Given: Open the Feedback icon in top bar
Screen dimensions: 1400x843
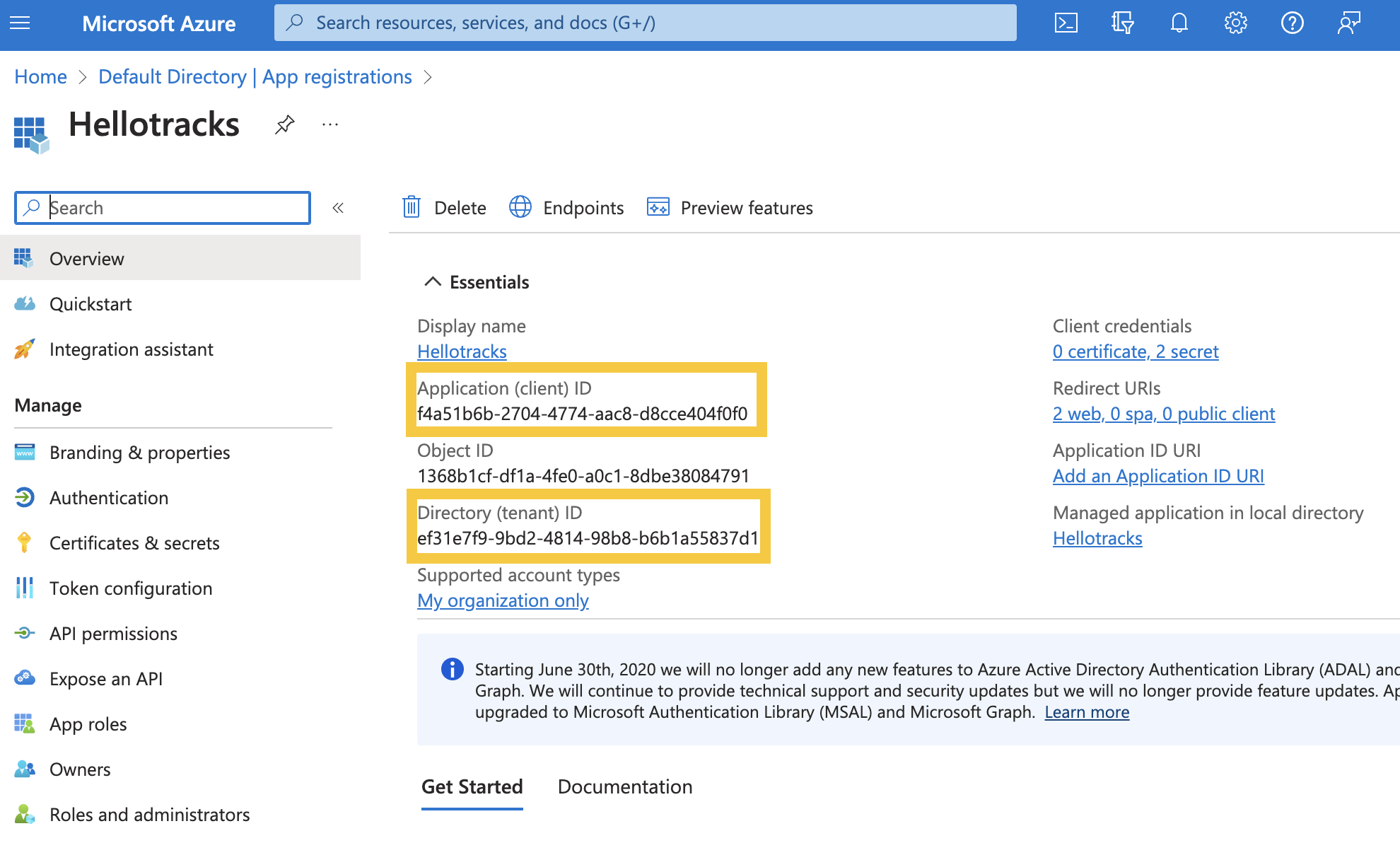Looking at the screenshot, I should click(x=1348, y=23).
